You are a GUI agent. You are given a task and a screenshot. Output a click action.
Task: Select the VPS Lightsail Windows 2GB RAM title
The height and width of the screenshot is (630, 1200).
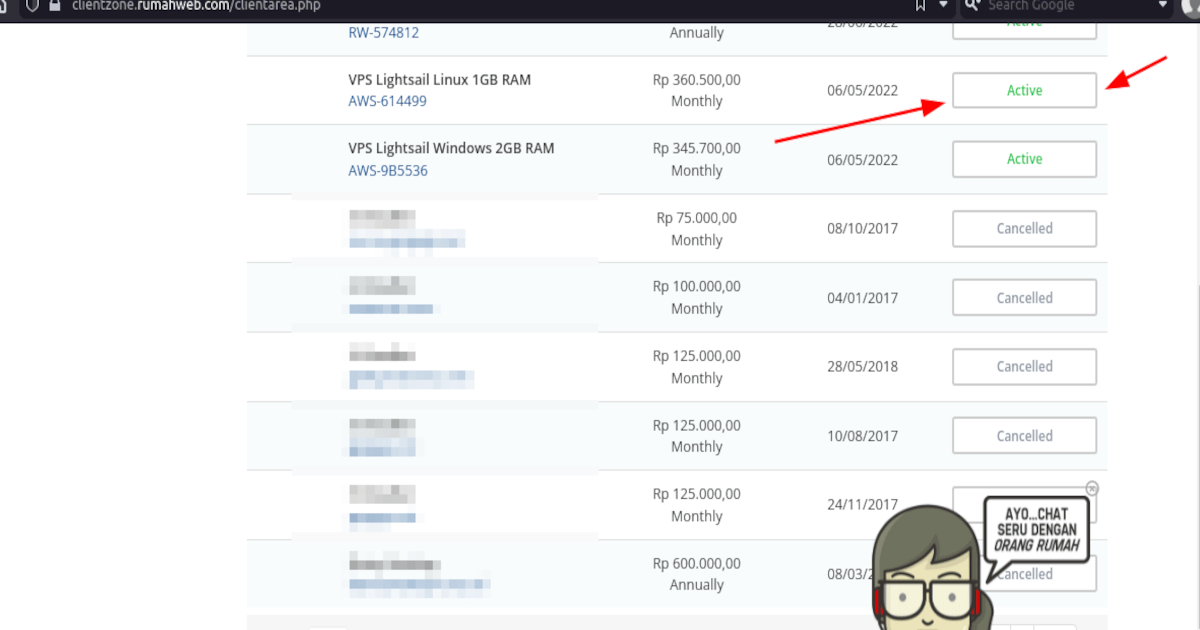click(451, 148)
